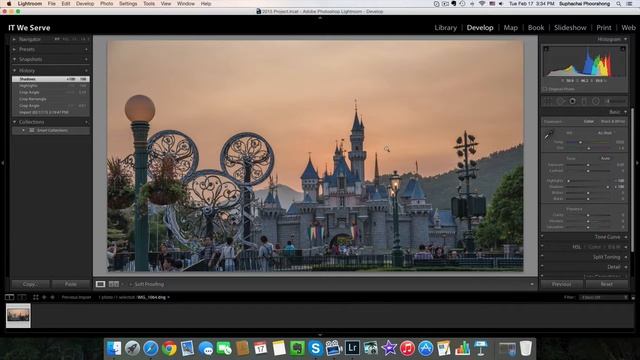Open Finder from the Dock

pos(114,348)
